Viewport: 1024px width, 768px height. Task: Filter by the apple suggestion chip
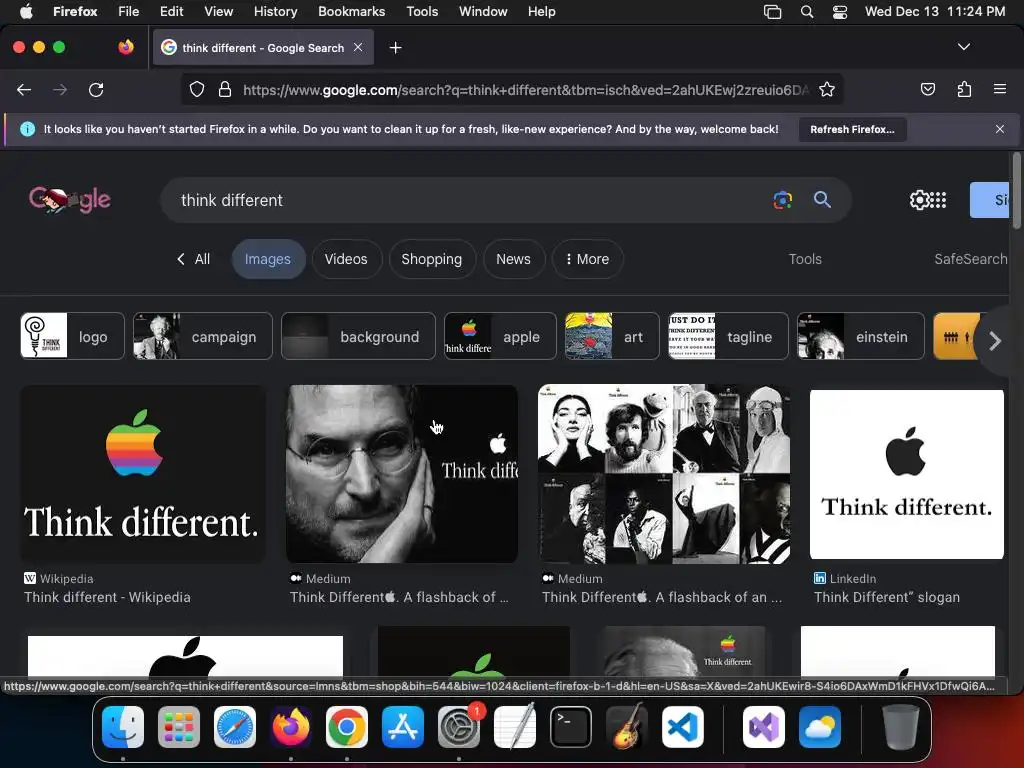500,336
